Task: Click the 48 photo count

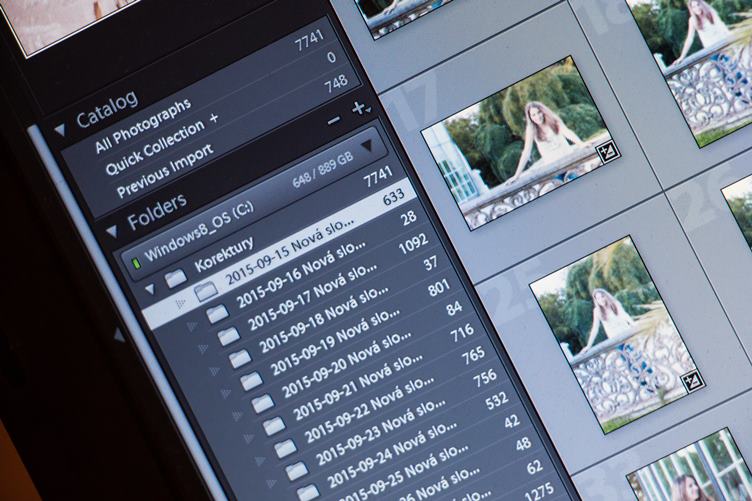Action: (523, 444)
